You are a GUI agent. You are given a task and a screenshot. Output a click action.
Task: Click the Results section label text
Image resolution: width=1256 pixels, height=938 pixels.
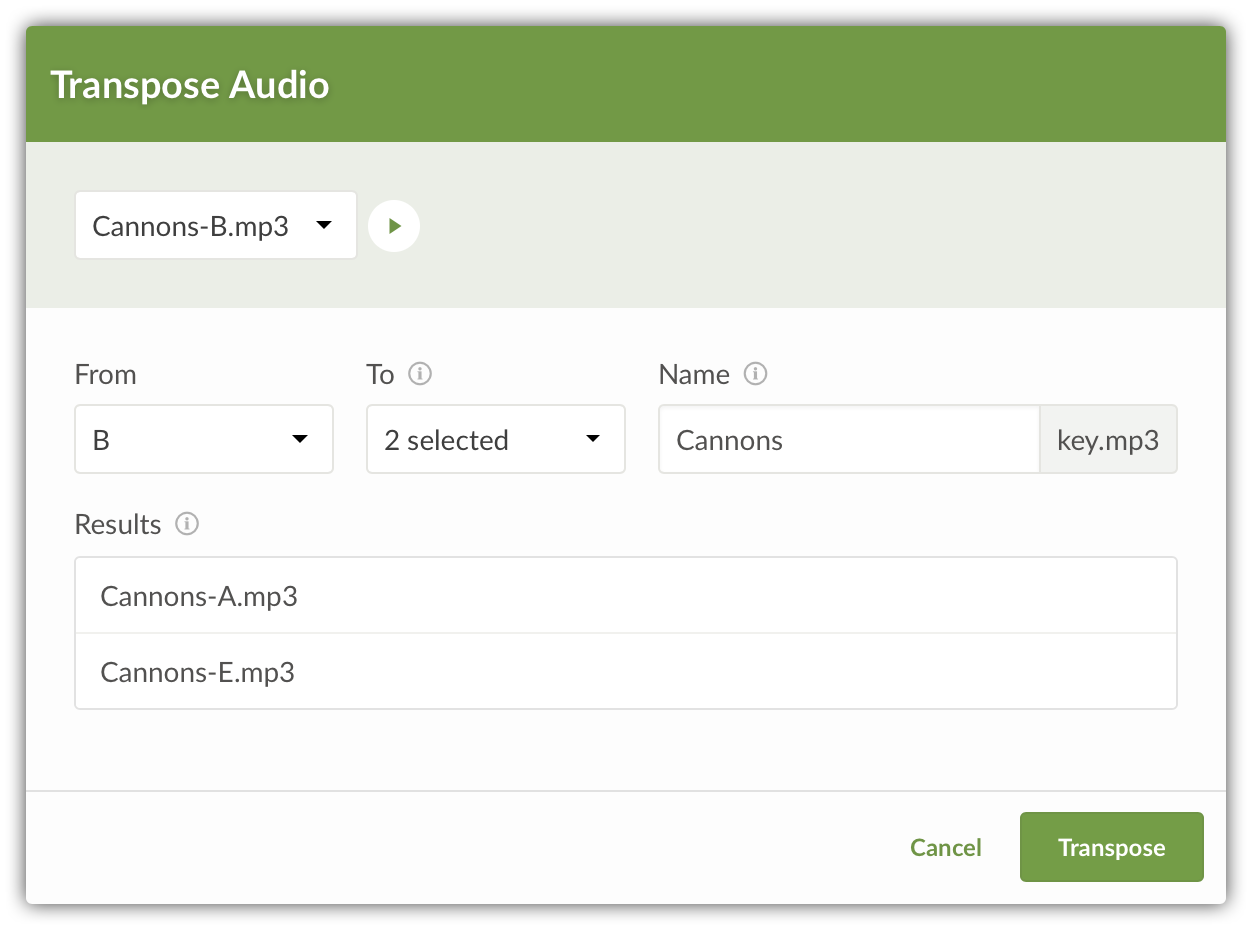click(x=118, y=524)
